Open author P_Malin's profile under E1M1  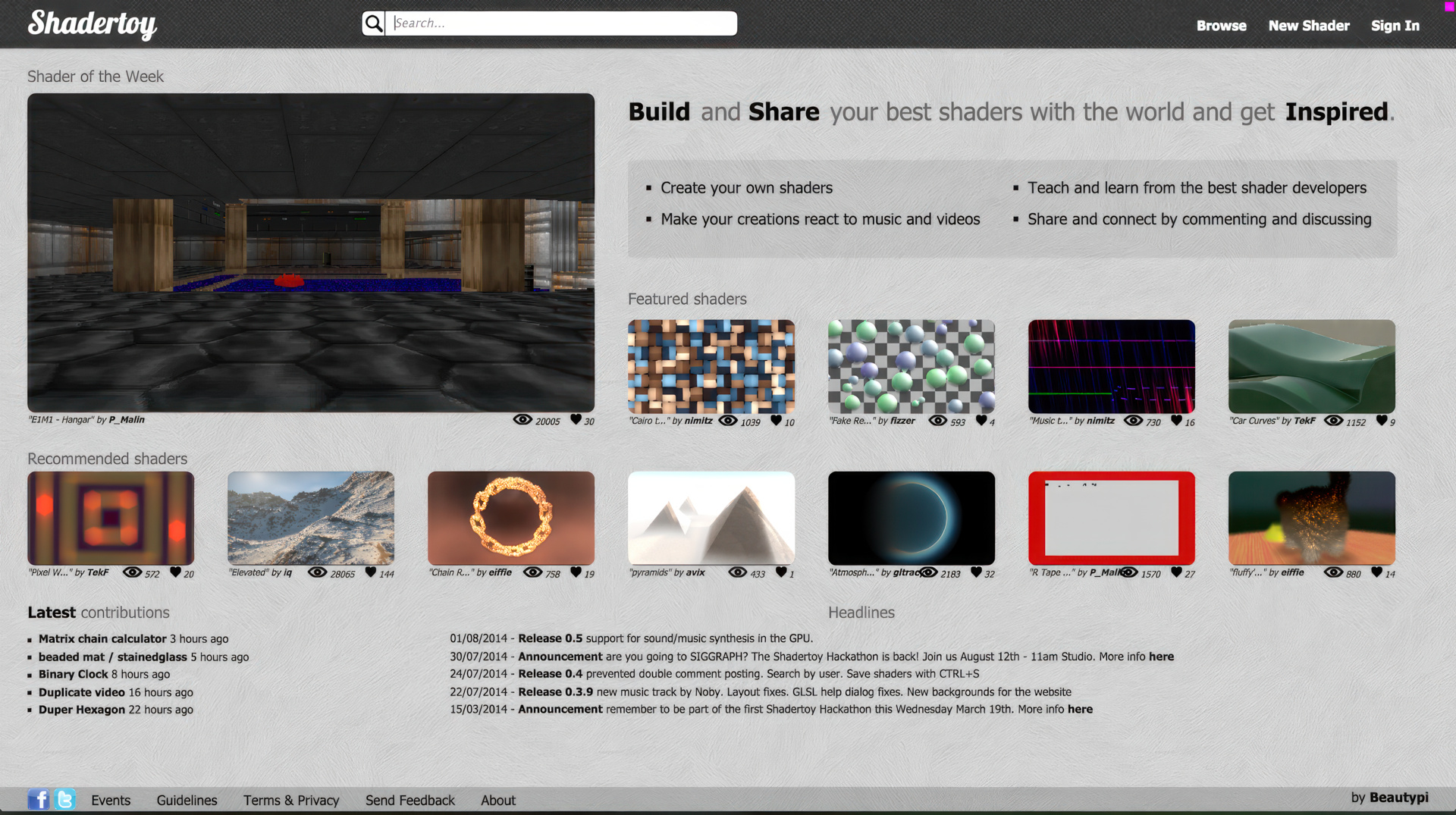[127, 419]
